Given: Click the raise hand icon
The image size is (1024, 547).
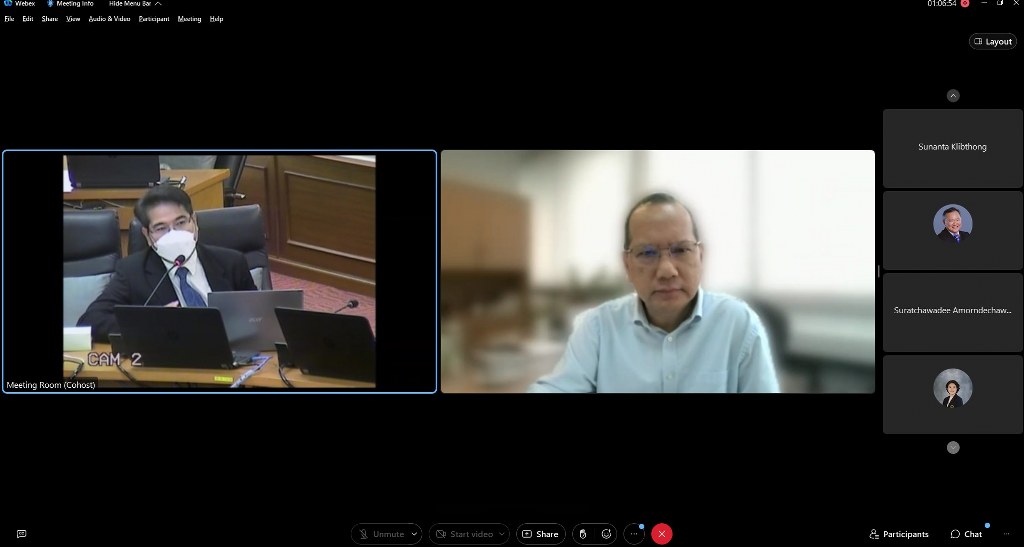Looking at the screenshot, I should [583, 534].
